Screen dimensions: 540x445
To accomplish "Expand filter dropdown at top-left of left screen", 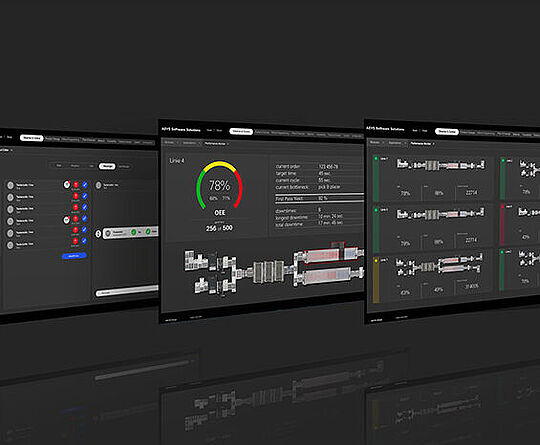I will pos(6,150).
